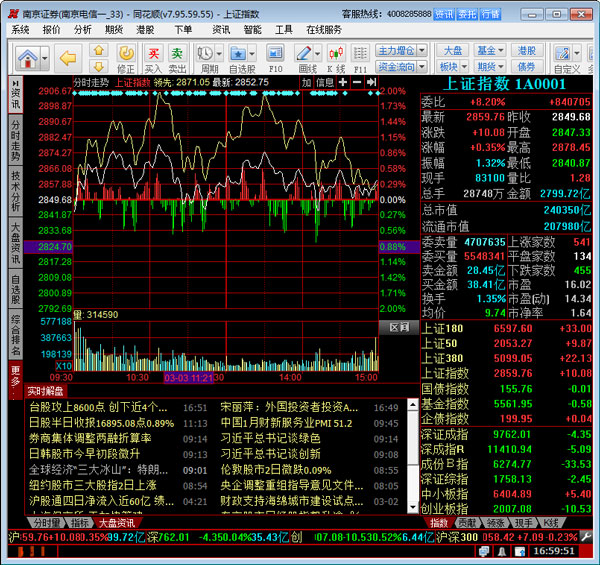Click the yellow down arrow toolbar icon
The width and height of the screenshot is (600, 565).
99,67
